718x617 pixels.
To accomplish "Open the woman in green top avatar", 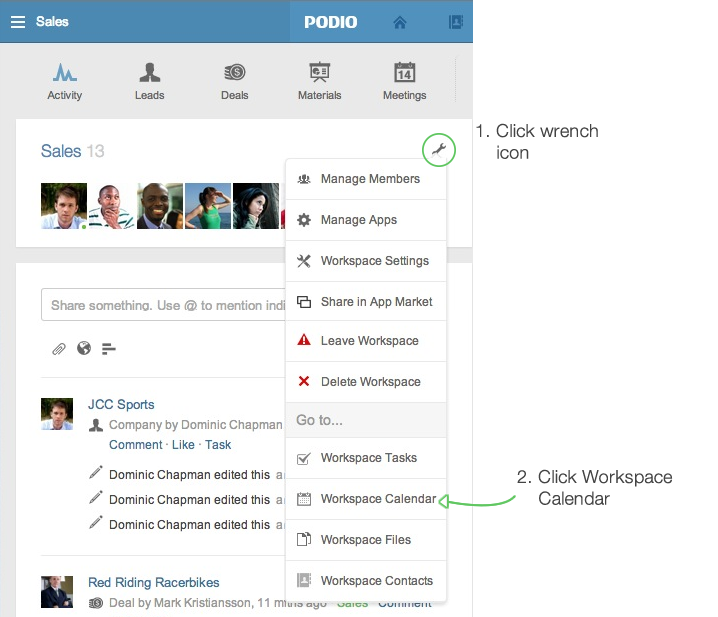I will [208, 206].
